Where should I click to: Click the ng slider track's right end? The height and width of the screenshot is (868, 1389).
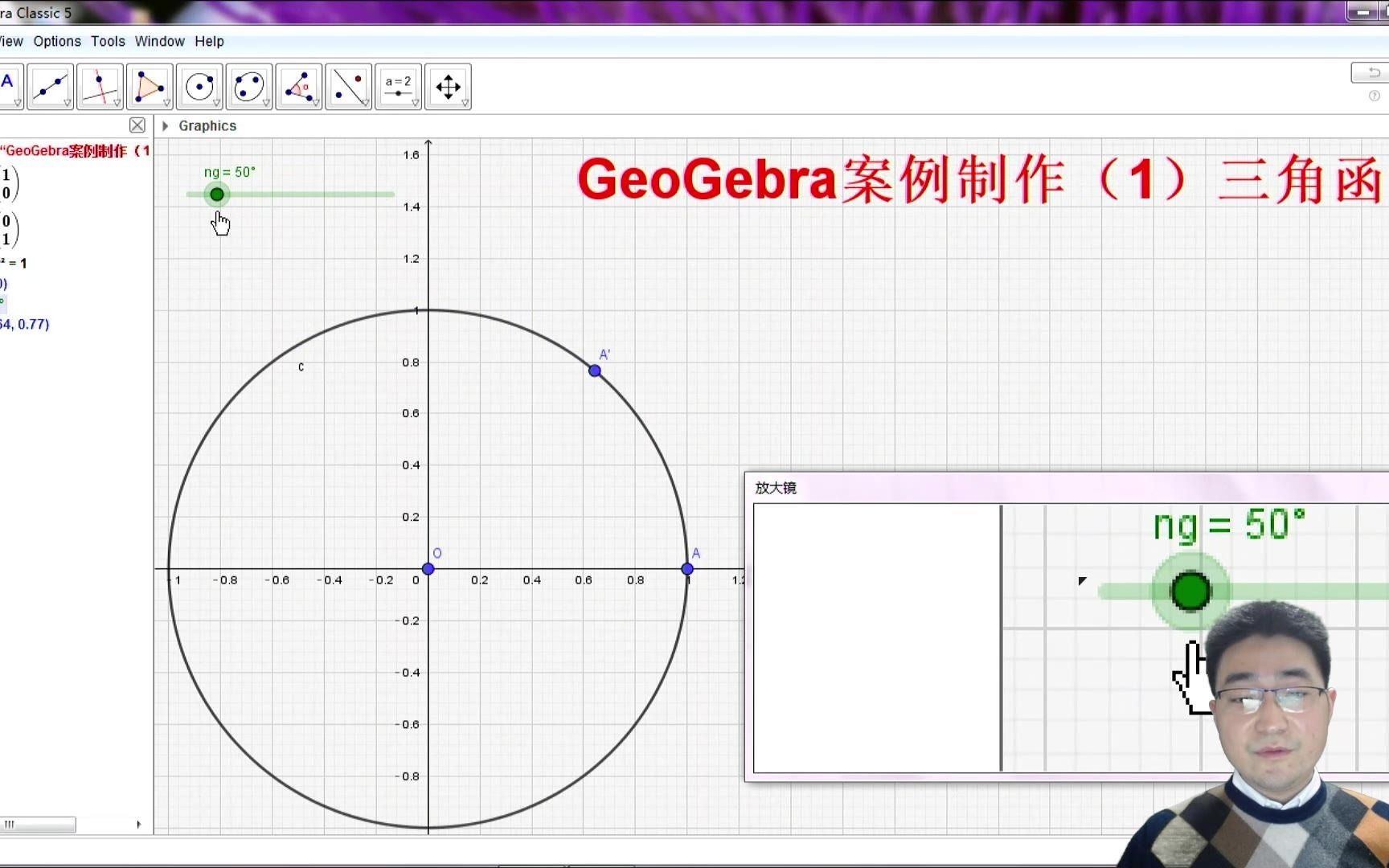click(391, 194)
